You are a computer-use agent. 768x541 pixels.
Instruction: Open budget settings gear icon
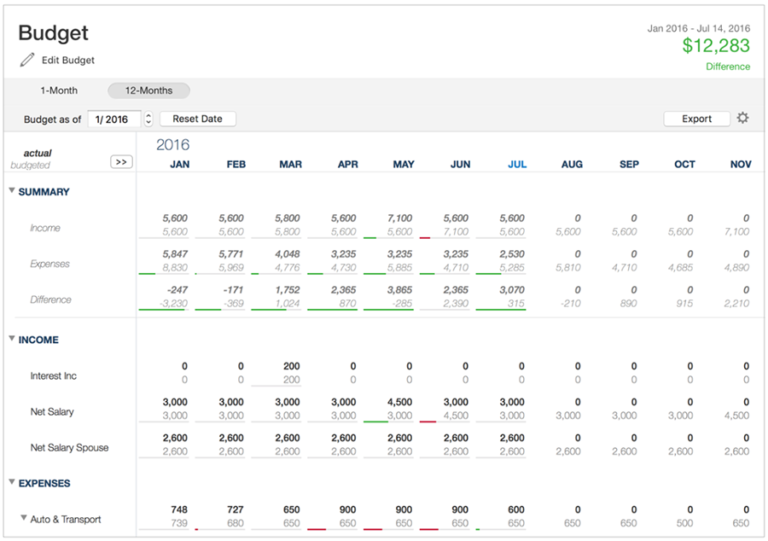pyautogui.click(x=743, y=118)
